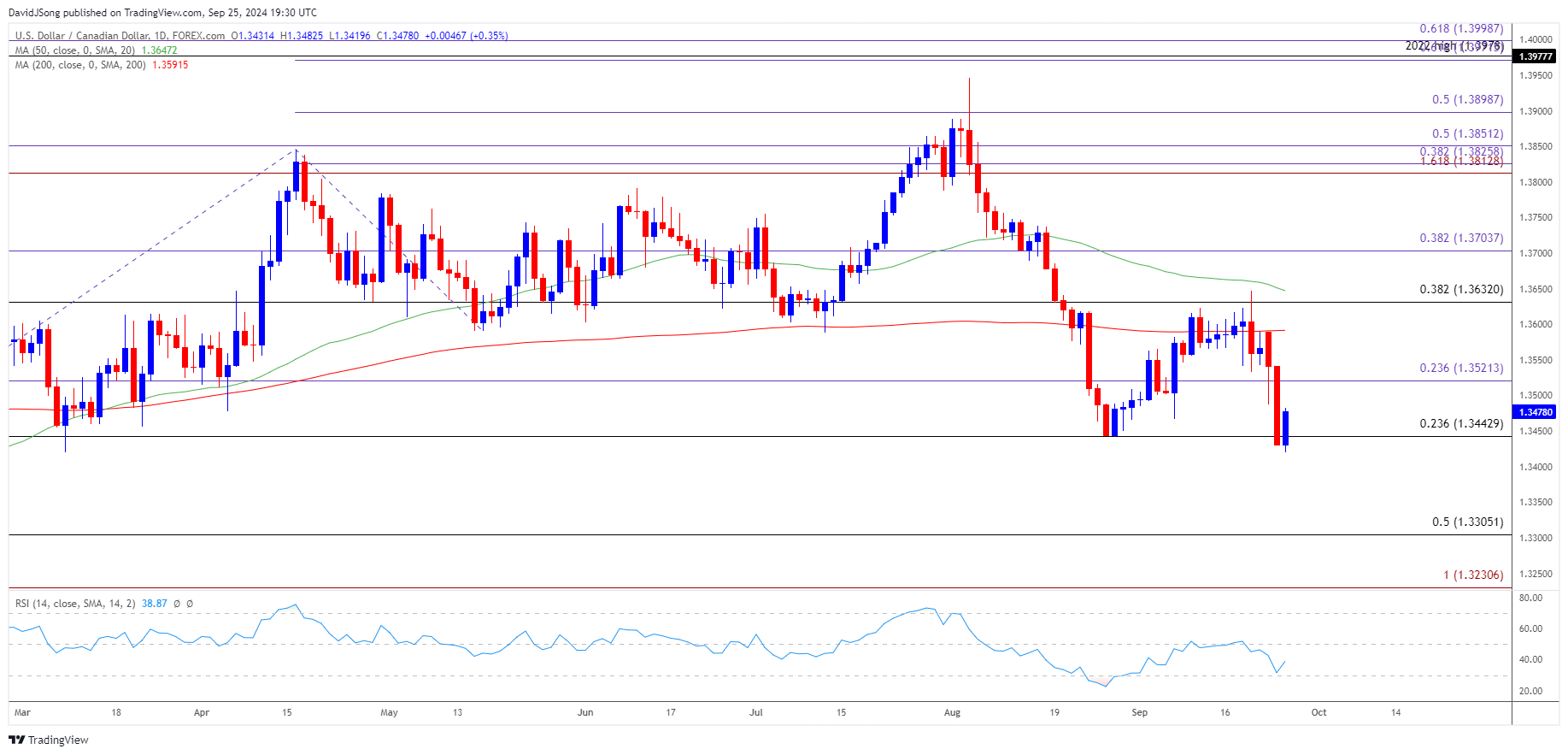Click the 0.236 (1.34429) Fibonacci label
1568x755 pixels.
tap(1461, 423)
